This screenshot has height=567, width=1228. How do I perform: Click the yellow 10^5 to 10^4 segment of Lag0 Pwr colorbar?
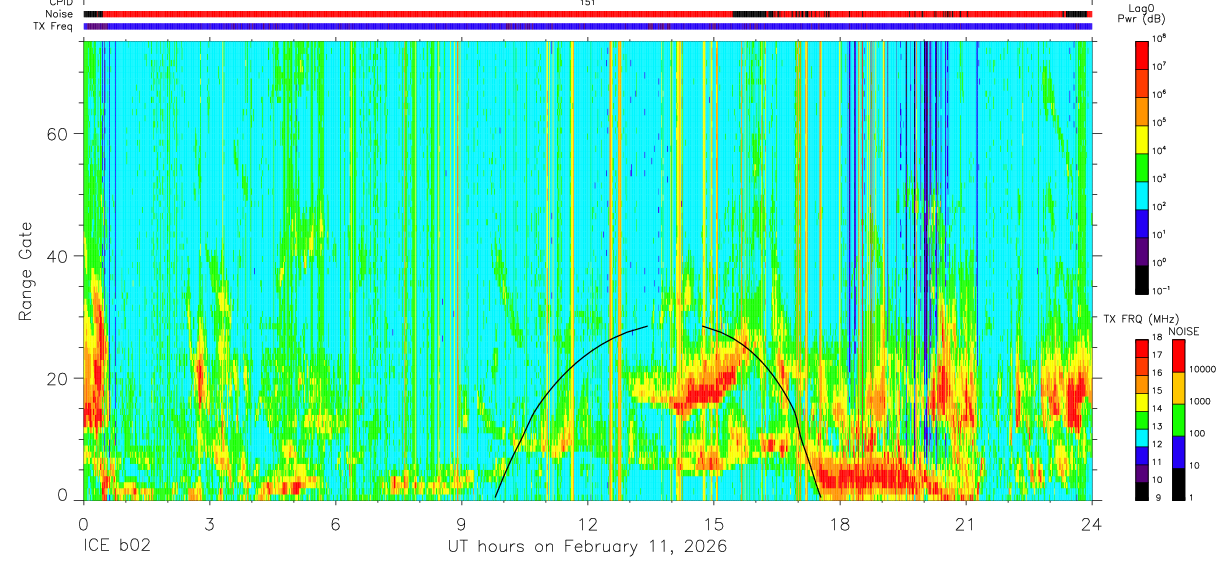coord(1142,137)
